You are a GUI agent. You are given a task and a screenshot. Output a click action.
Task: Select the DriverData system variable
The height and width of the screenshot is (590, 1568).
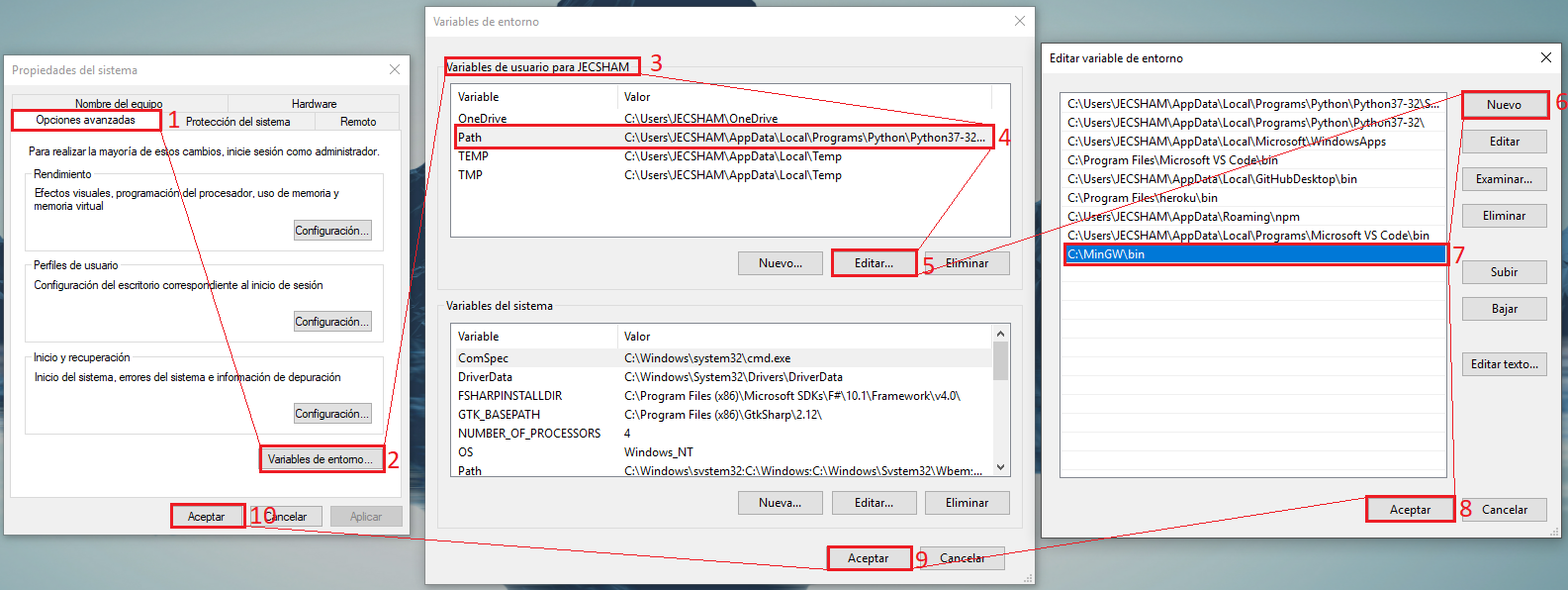pyautogui.click(x=721, y=377)
